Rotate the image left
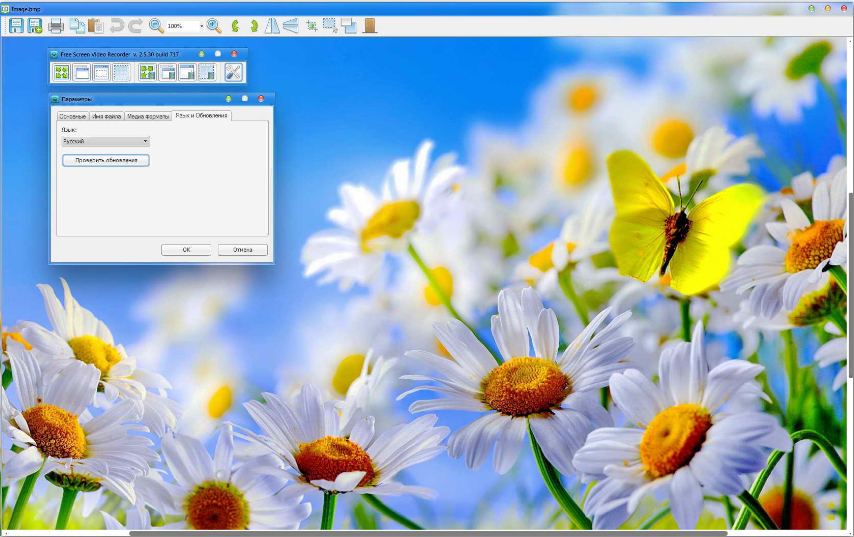The image size is (854, 537). (x=236, y=25)
